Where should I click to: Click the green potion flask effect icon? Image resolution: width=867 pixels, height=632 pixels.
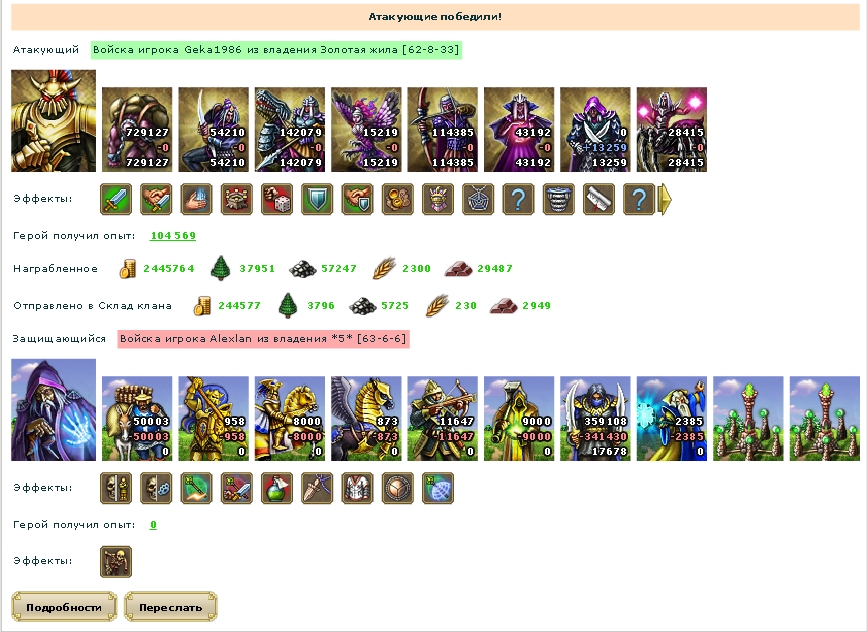[277, 488]
